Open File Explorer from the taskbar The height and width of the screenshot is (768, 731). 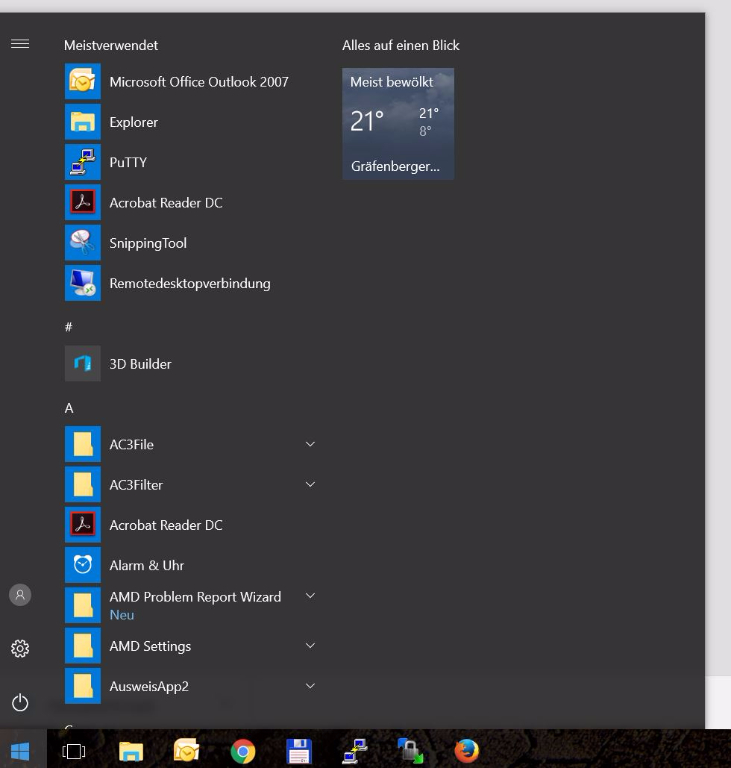tap(131, 751)
